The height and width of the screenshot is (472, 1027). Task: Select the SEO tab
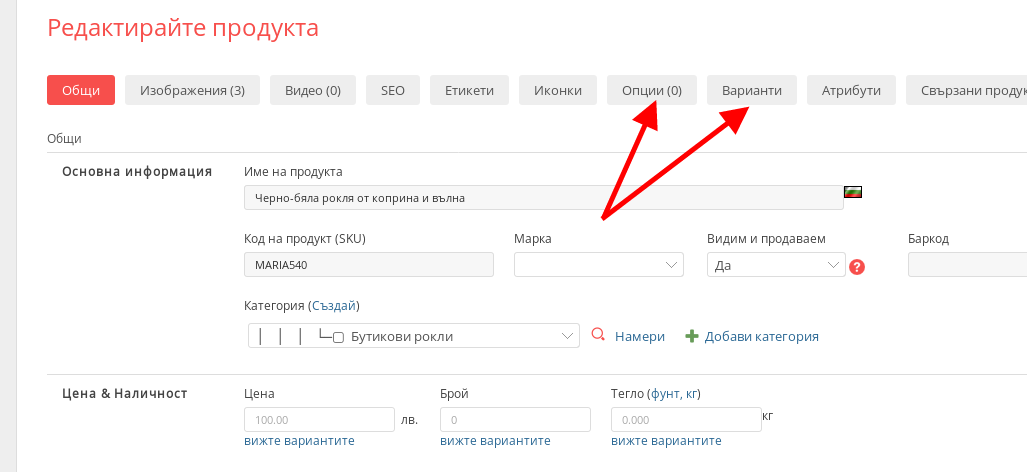pos(392,90)
